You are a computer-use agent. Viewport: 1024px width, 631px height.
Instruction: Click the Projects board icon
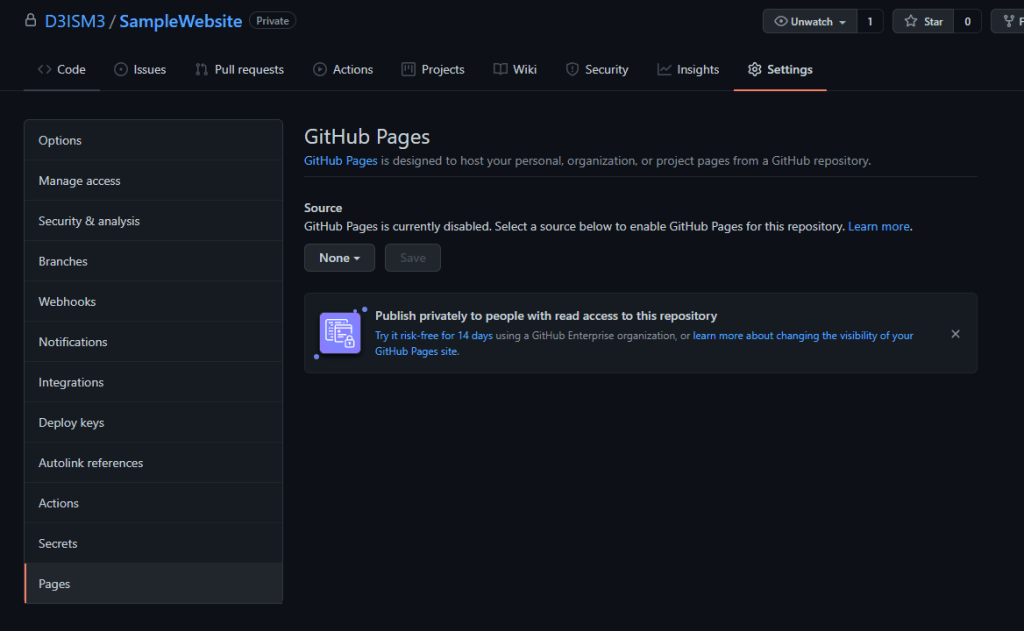[x=408, y=70]
